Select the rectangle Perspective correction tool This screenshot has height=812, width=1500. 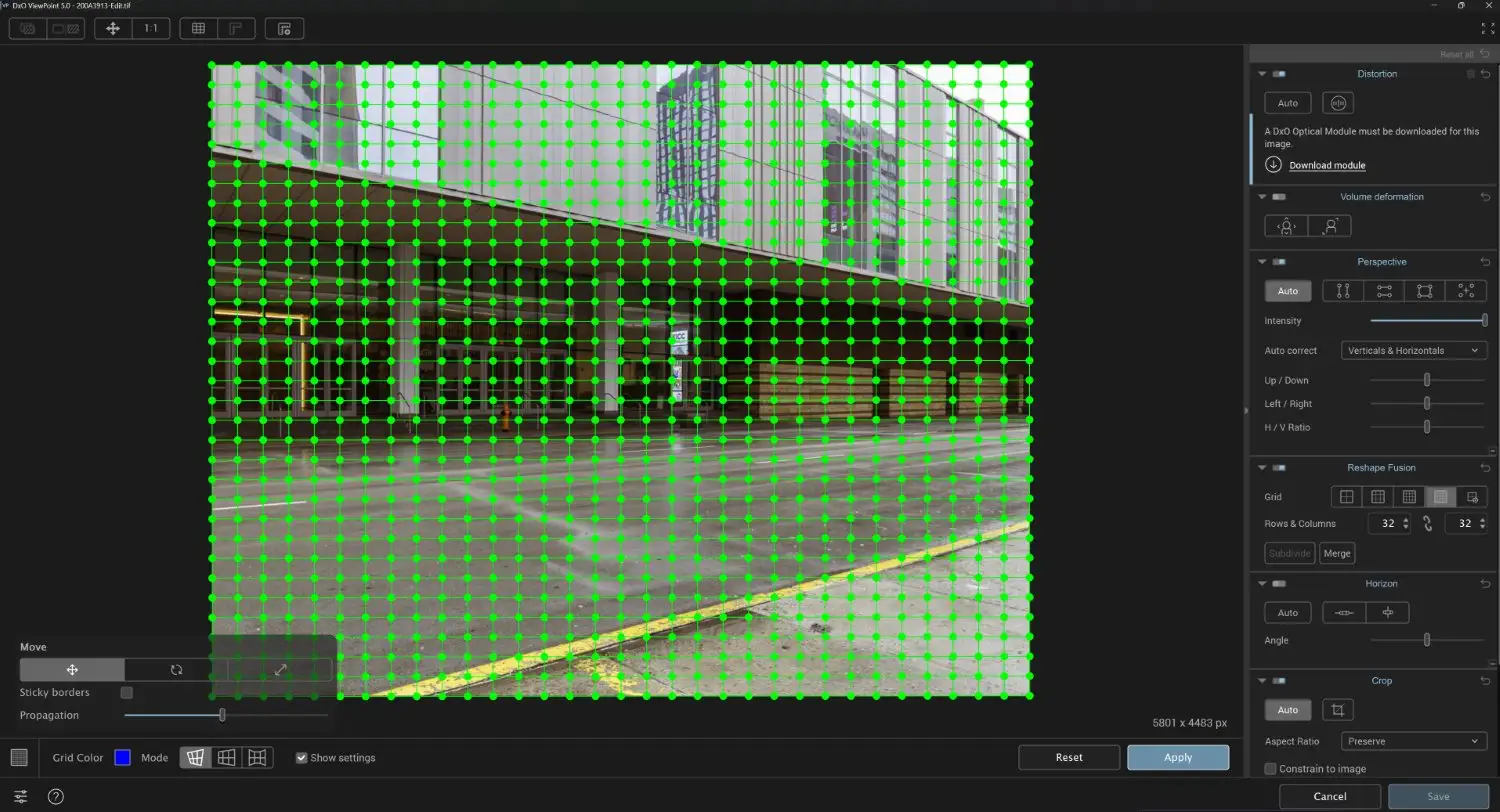pos(1424,290)
